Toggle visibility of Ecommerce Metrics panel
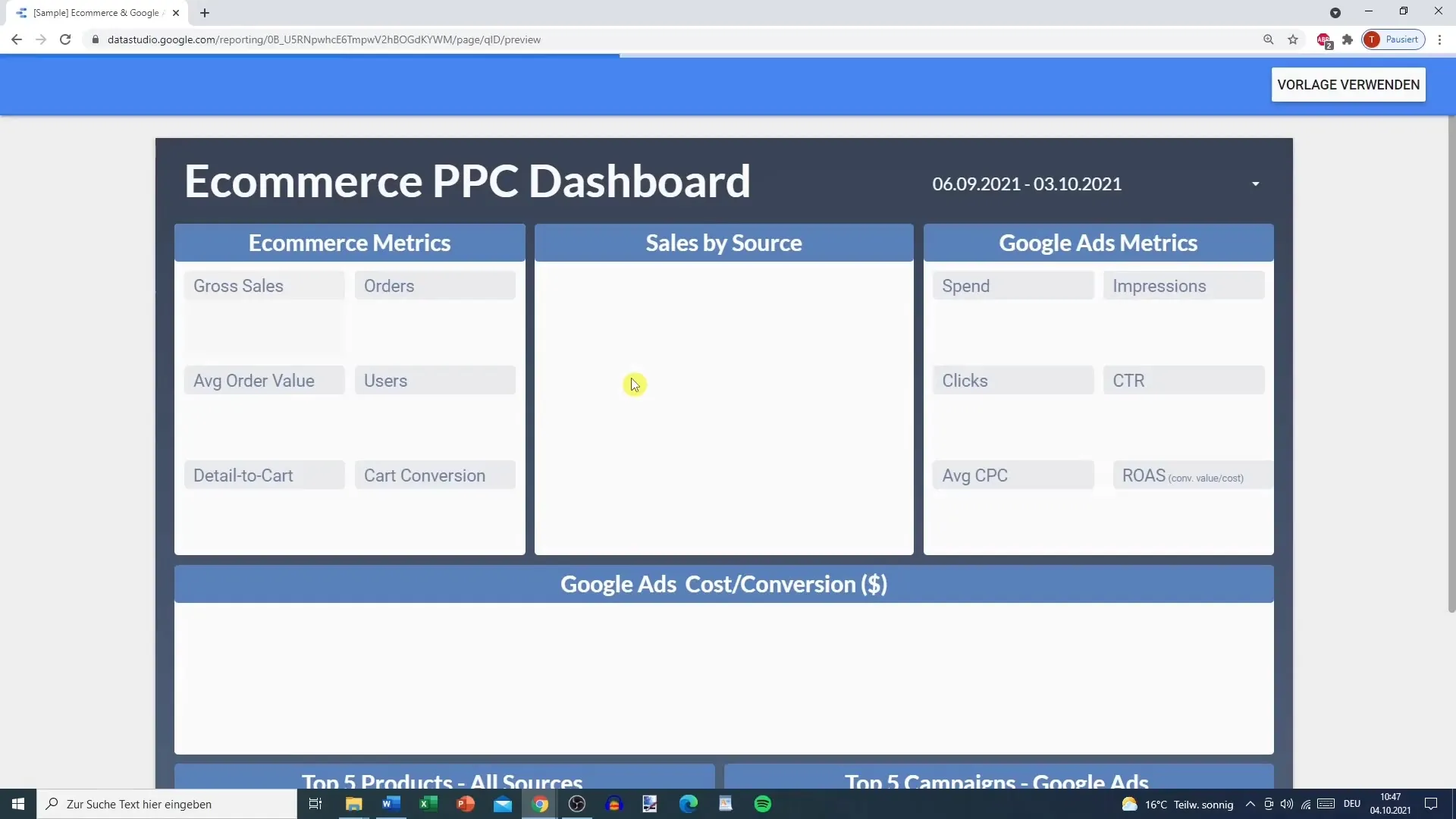 tap(349, 242)
